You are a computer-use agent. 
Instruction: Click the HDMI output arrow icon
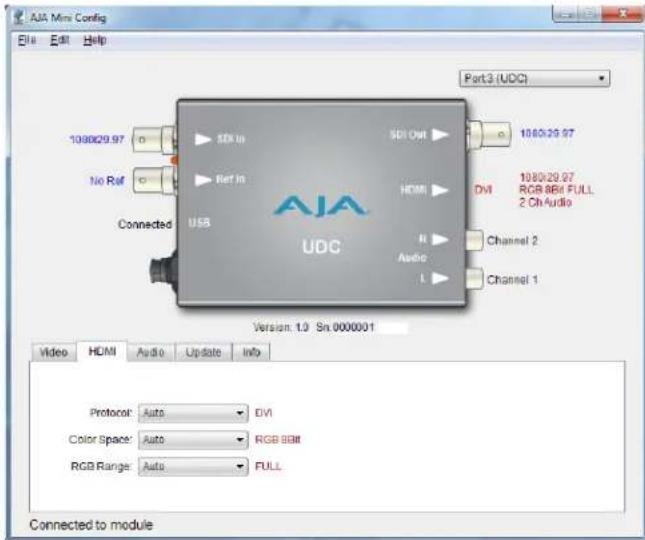tap(441, 190)
